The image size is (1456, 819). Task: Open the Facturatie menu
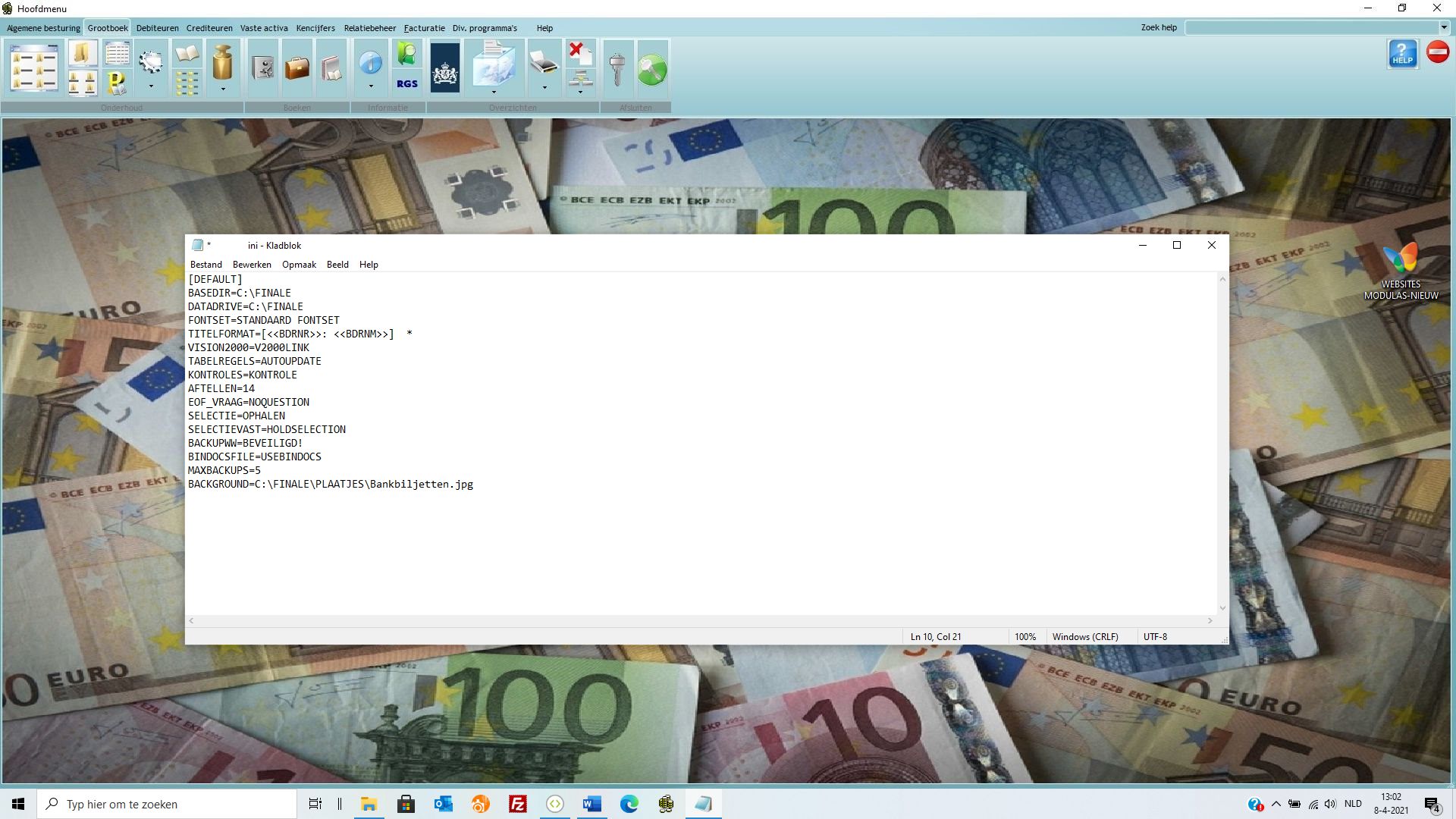point(424,28)
